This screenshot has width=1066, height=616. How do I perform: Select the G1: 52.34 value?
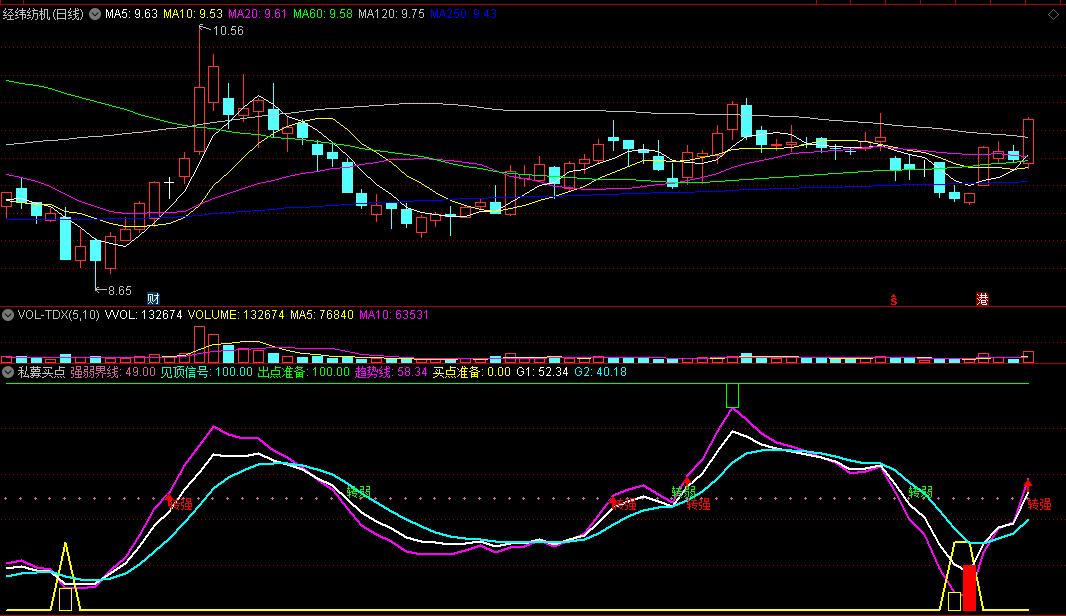coord(543,372)
